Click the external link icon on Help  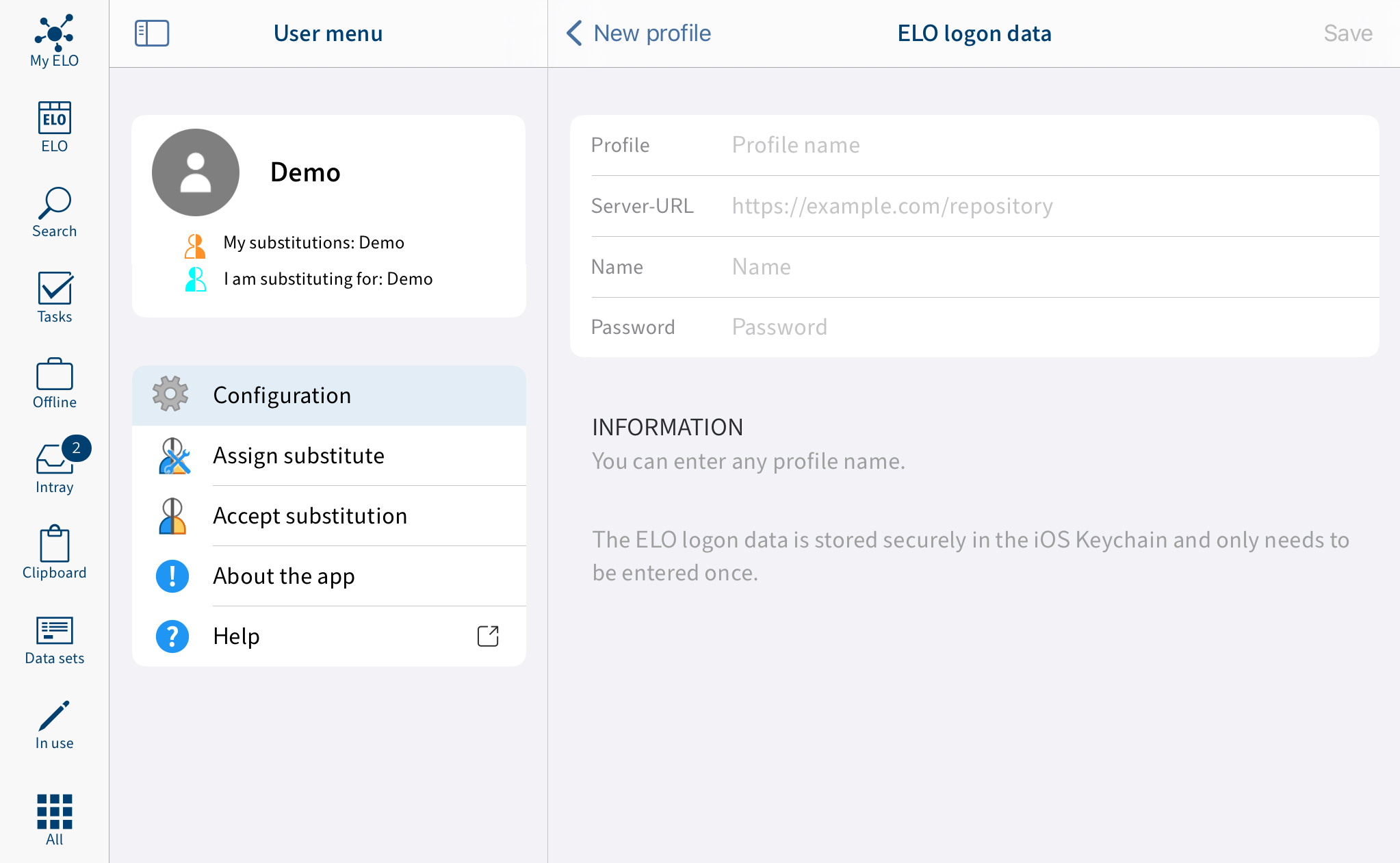pyautogui.click(x=488, y=636)
